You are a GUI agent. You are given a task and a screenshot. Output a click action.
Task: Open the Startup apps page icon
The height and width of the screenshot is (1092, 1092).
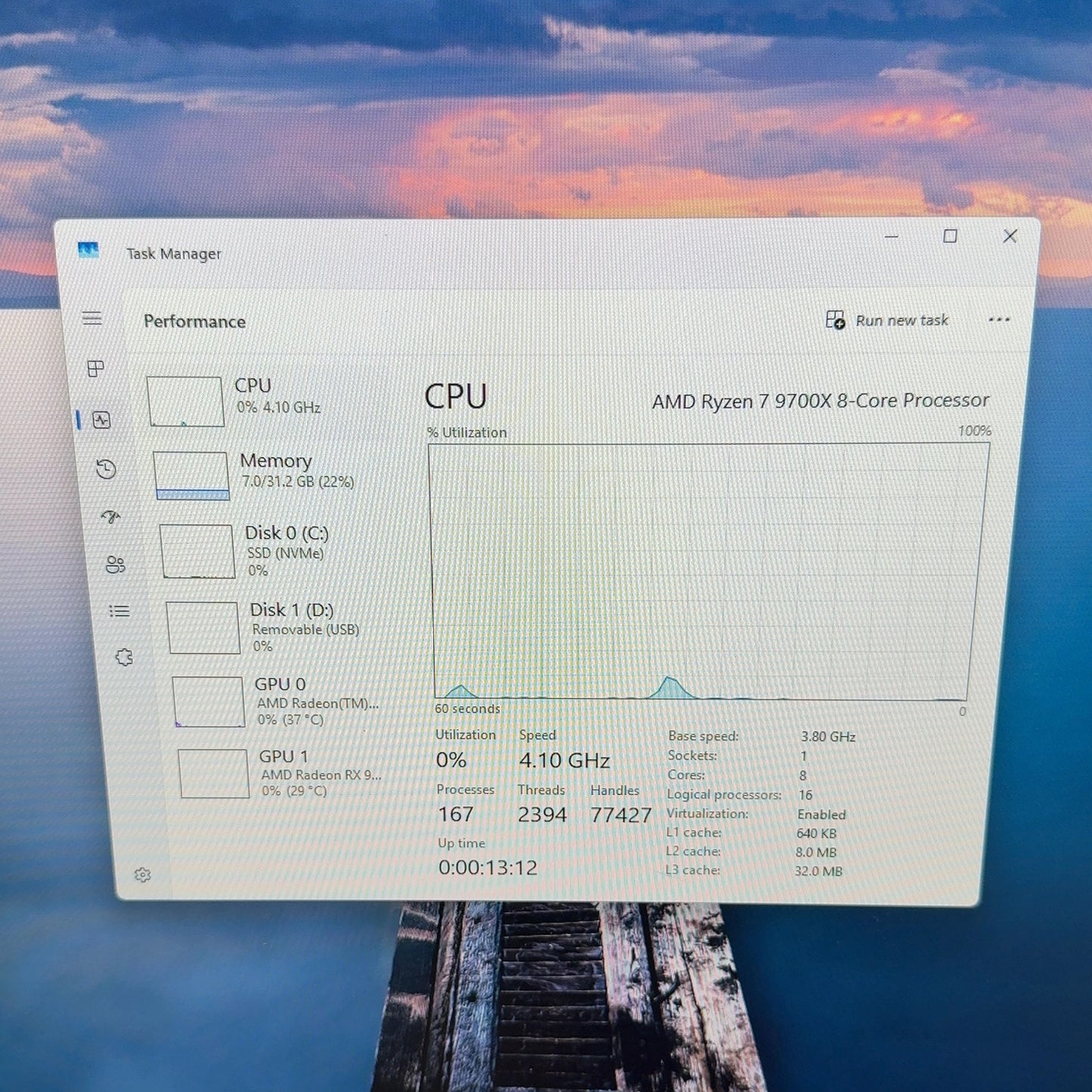(x=111, y=518)
